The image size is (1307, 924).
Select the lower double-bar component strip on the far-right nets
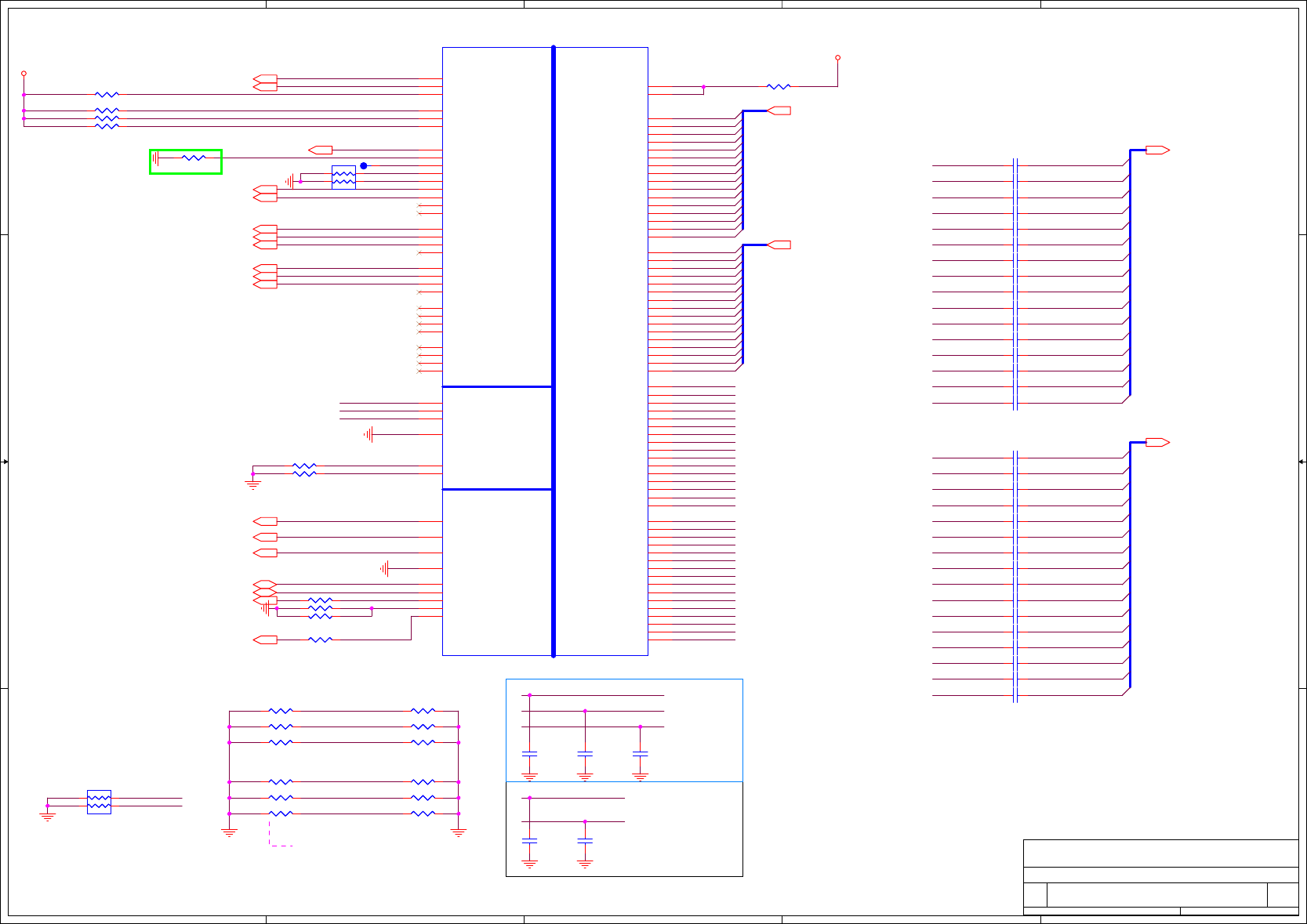[x=1015, y=577]
